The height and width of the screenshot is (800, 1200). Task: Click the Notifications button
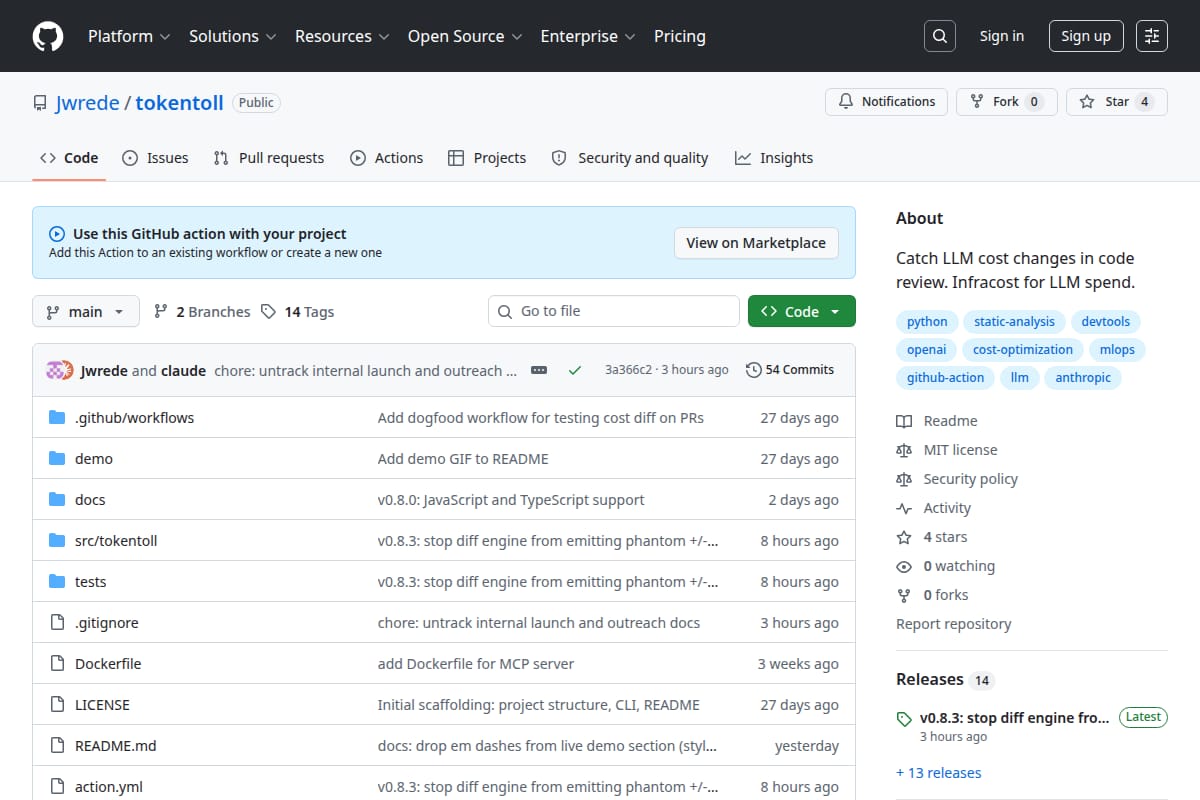(x=886, y=102)
